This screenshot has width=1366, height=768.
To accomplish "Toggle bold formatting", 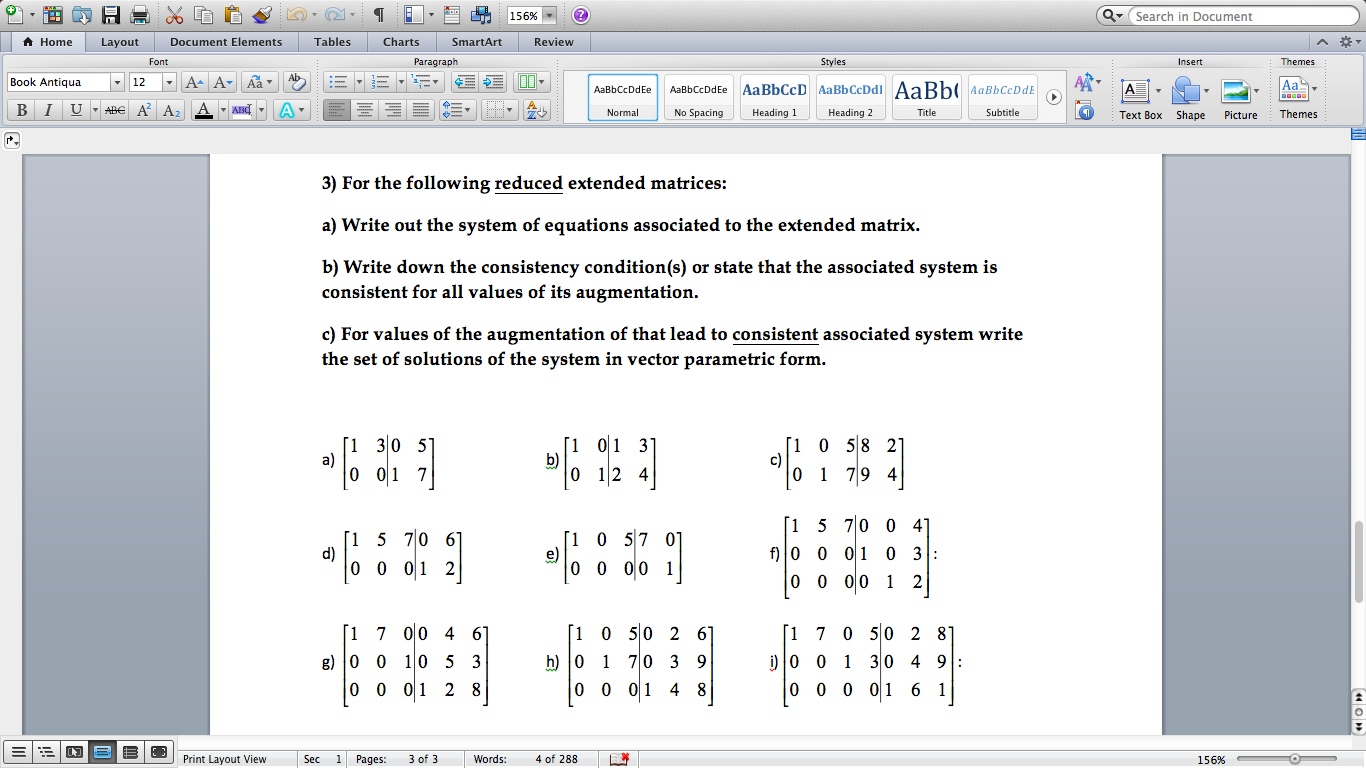I will pyautogui.click(x=21, y=110).
